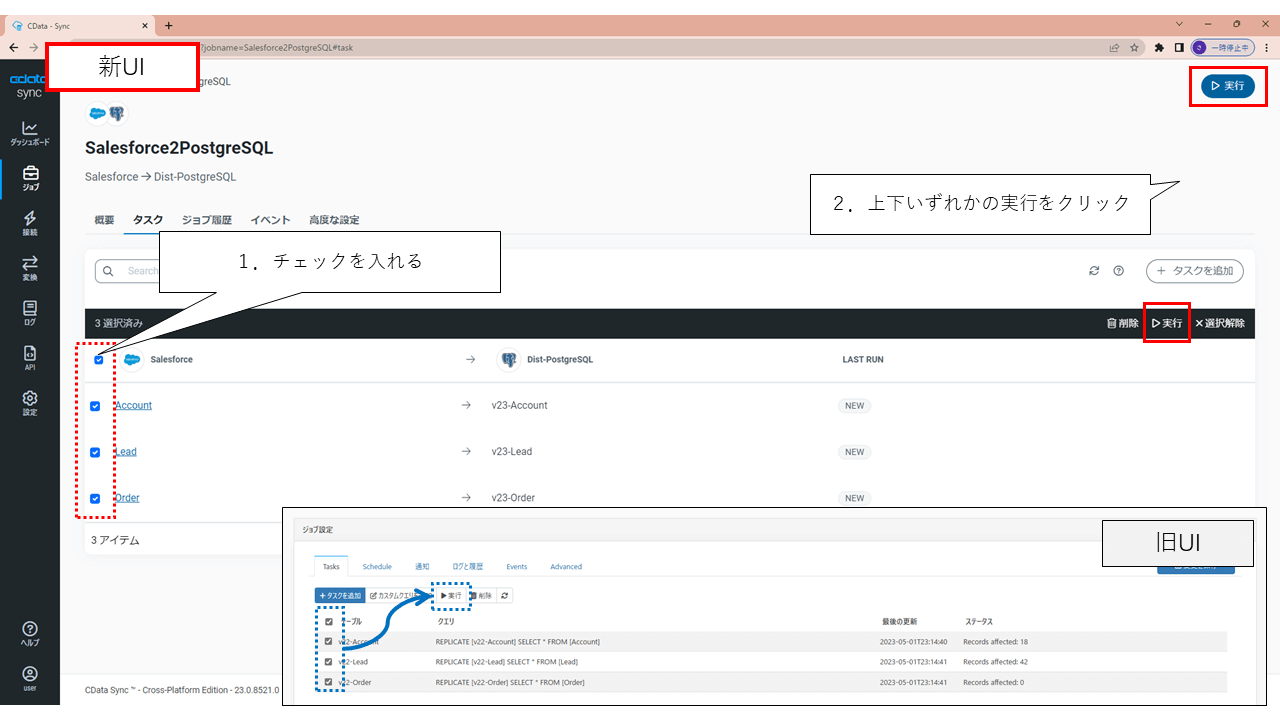
Task: Open the browser share icon
Action: (x=1114, y=47)
